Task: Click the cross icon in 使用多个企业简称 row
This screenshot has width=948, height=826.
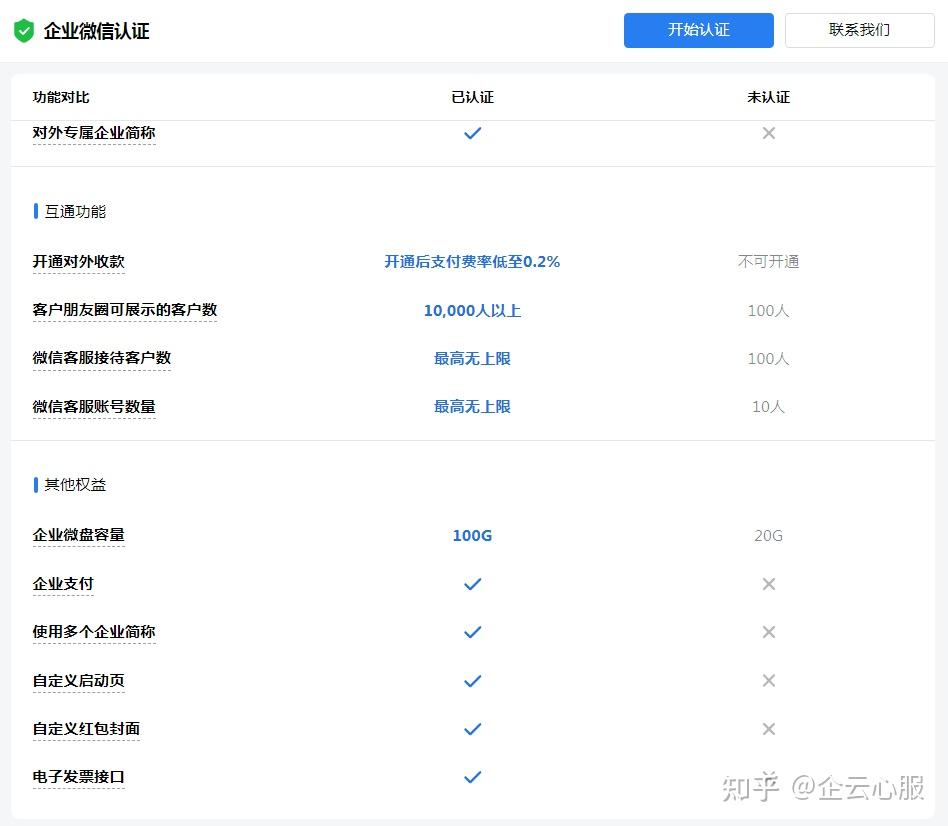Action: click(768, 632)
